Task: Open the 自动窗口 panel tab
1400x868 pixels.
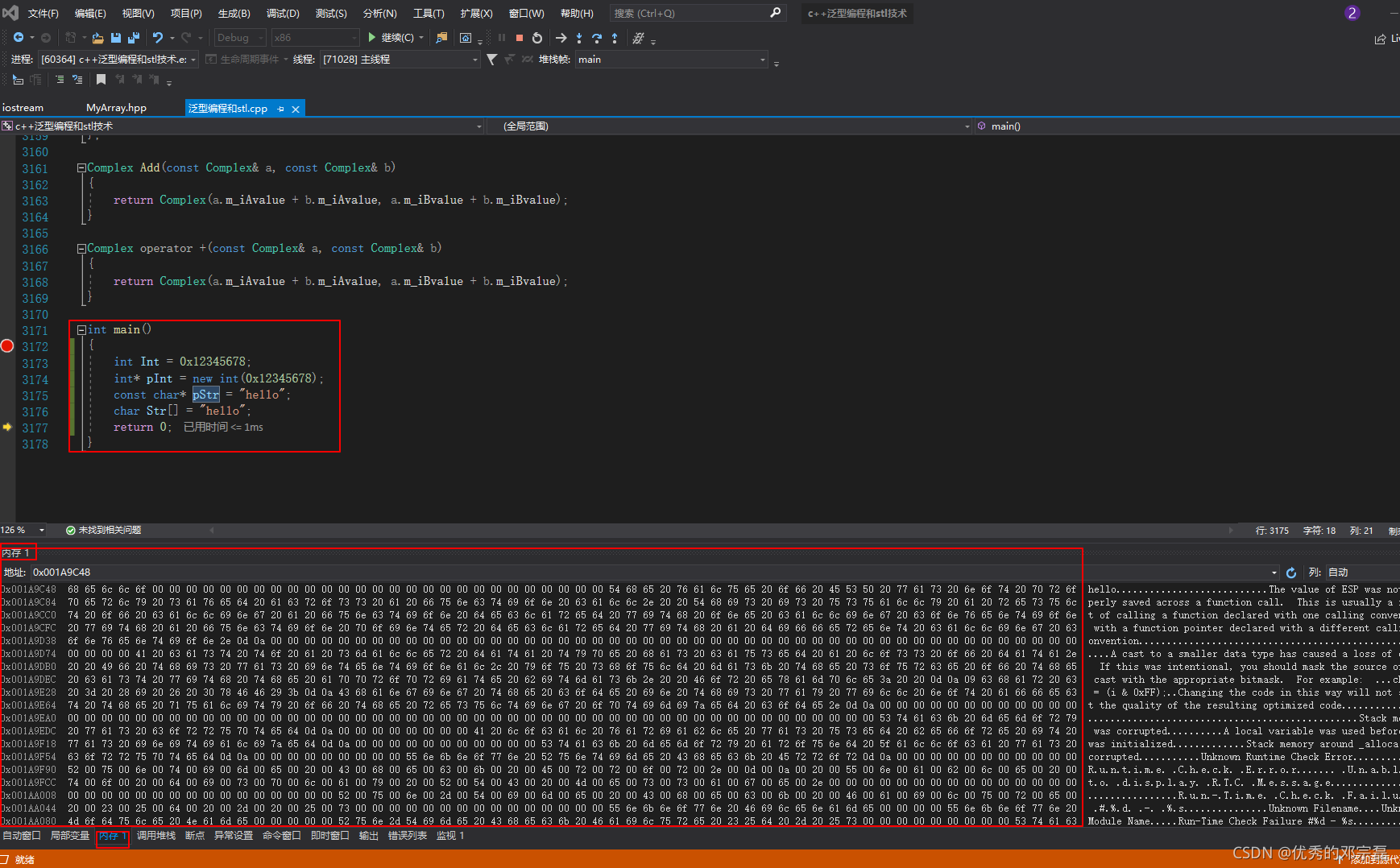Action: point(22,836)
